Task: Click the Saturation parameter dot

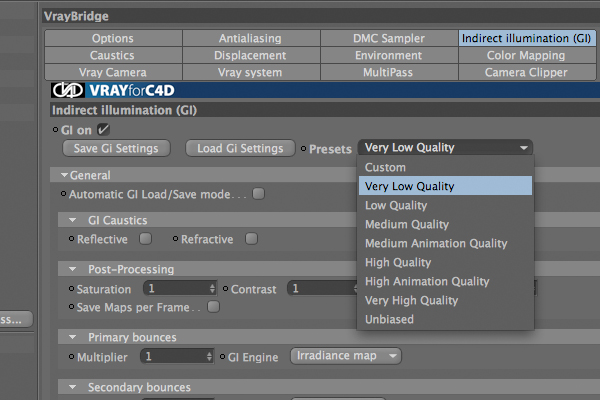Action: click(x=71, y=289)
